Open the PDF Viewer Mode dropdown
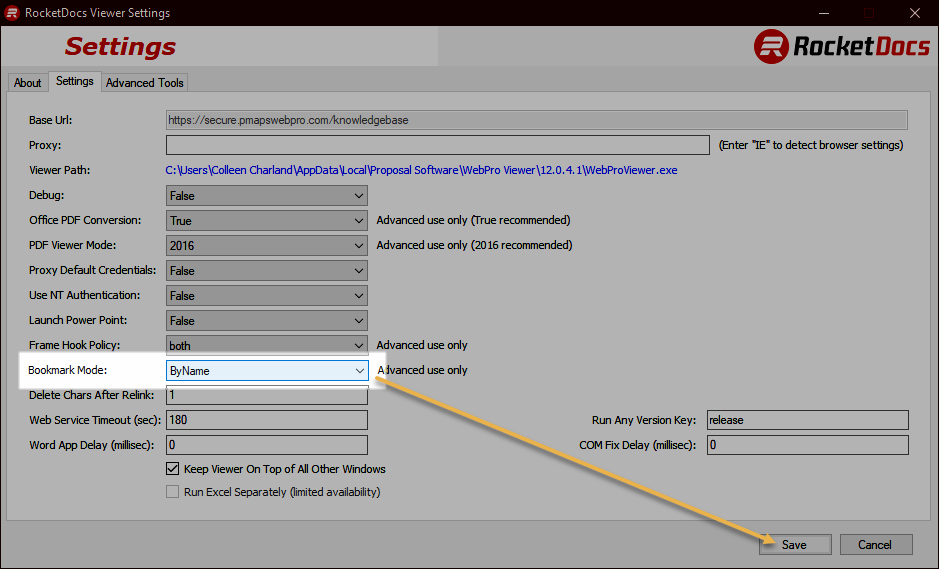Screen dimensions: 939x569 [266, 246]
